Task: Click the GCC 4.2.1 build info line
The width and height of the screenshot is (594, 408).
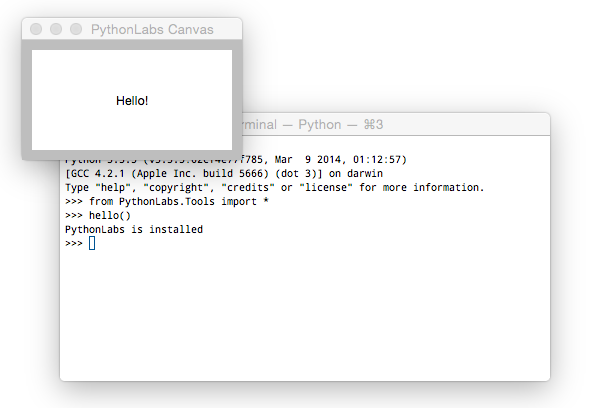Action: click(x=224, y=174)
